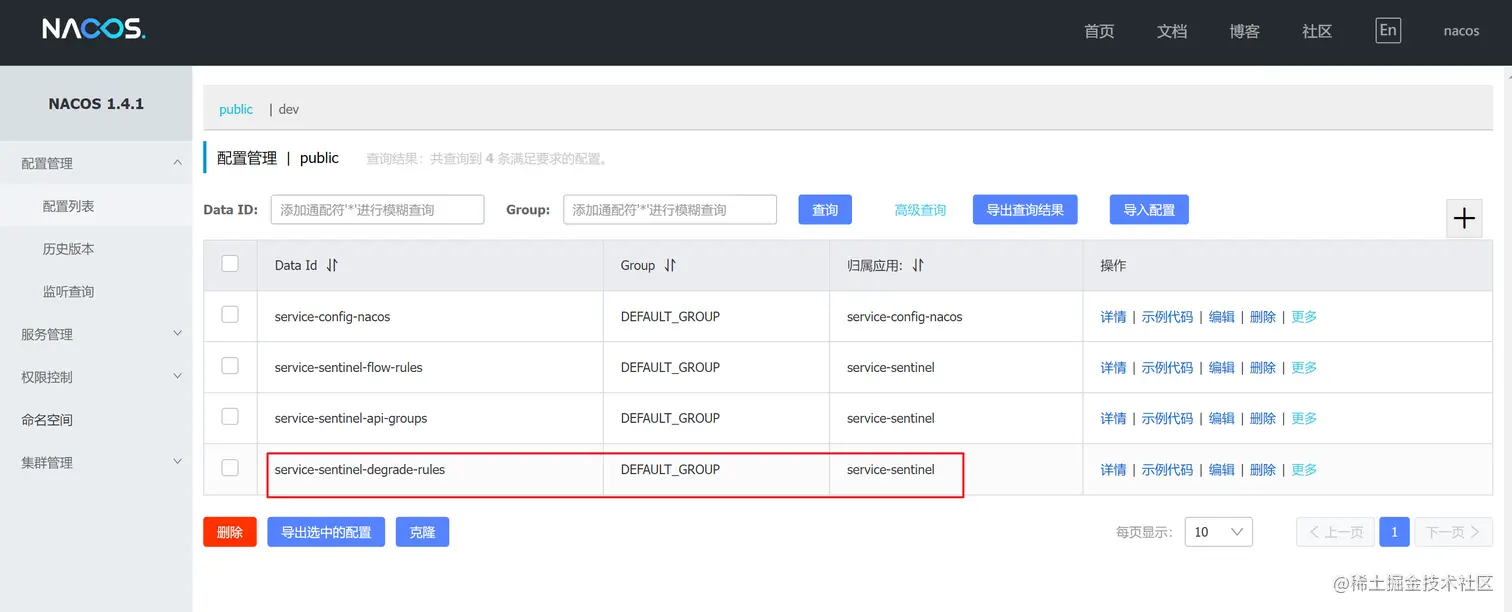Switch to the dev namespace tab

pos(288,109)
